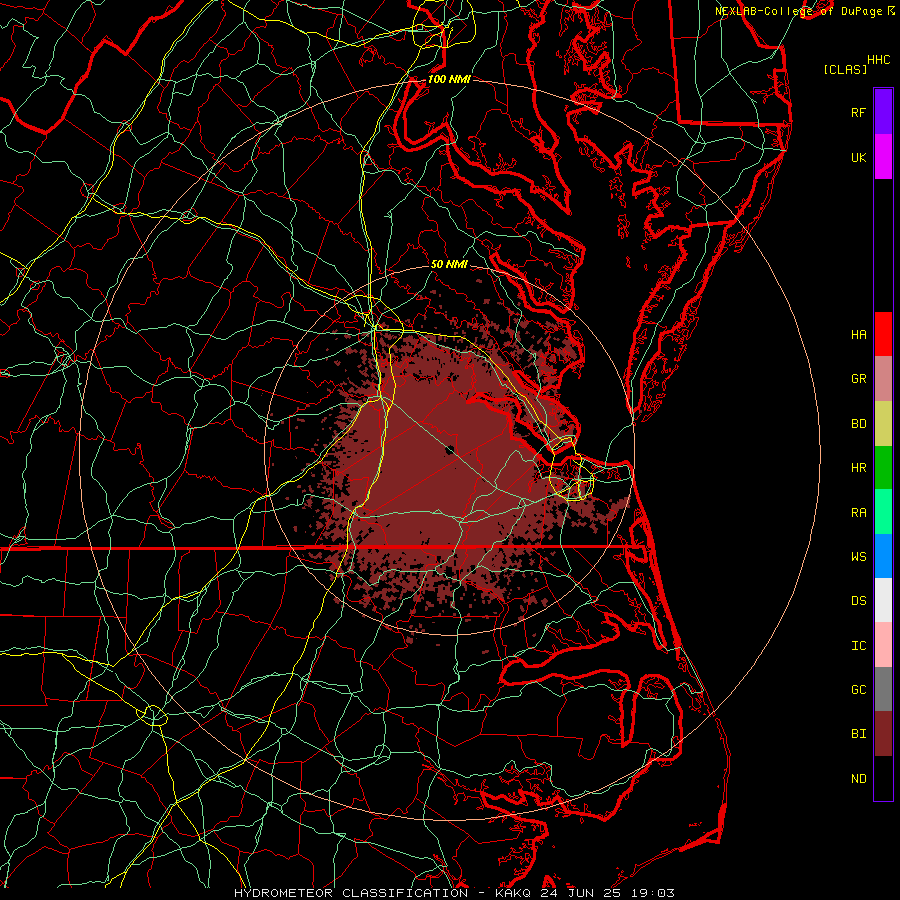Screen dimensions: 900x900
Task: Click the 'UK' legend label
Action: (x=858, y=157)
